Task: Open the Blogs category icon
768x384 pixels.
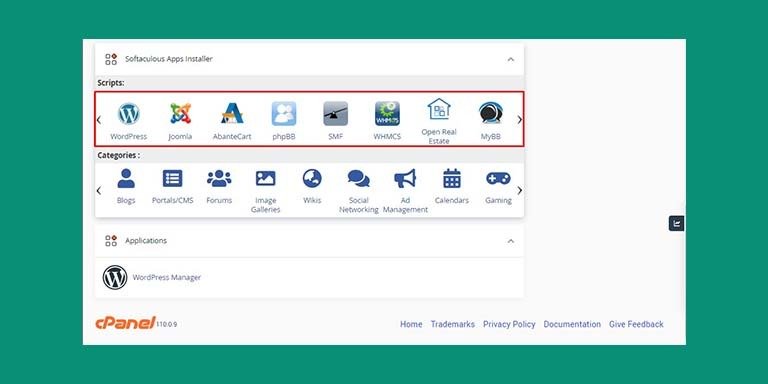Action: (126, 178)
